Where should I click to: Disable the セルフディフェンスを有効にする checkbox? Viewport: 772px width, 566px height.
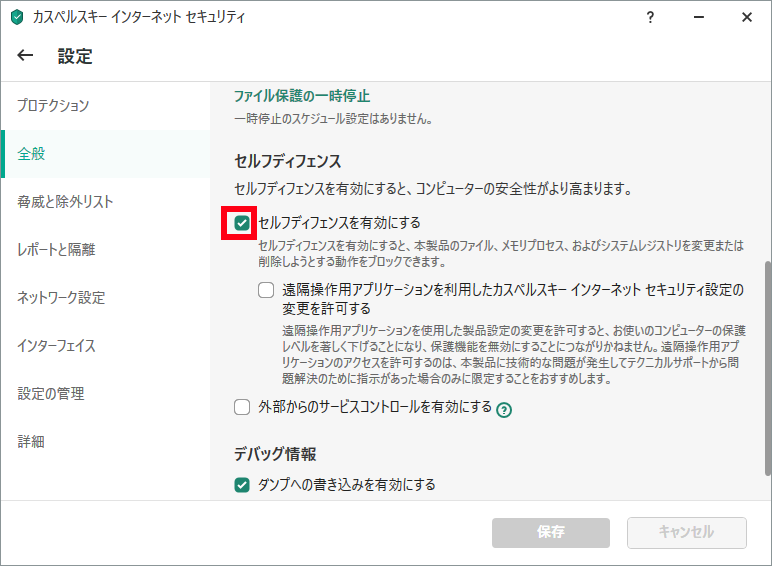[x=241, y=223]
